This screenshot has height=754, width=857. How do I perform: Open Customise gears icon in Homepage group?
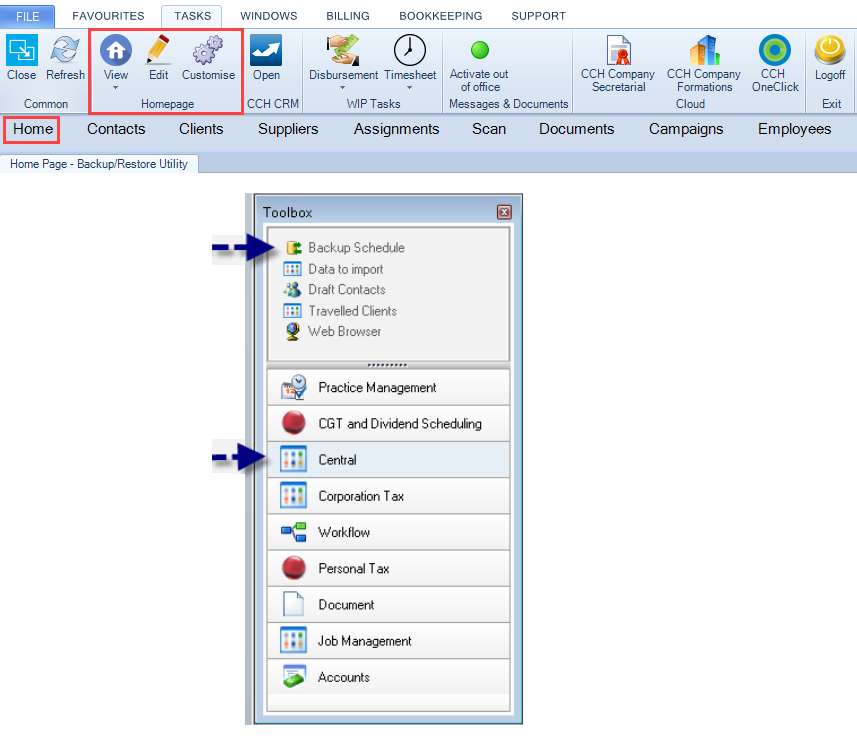coord(208,50)
